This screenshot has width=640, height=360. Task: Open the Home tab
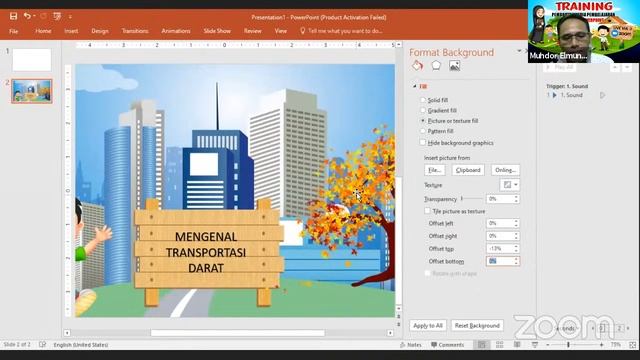click(43, 31)
